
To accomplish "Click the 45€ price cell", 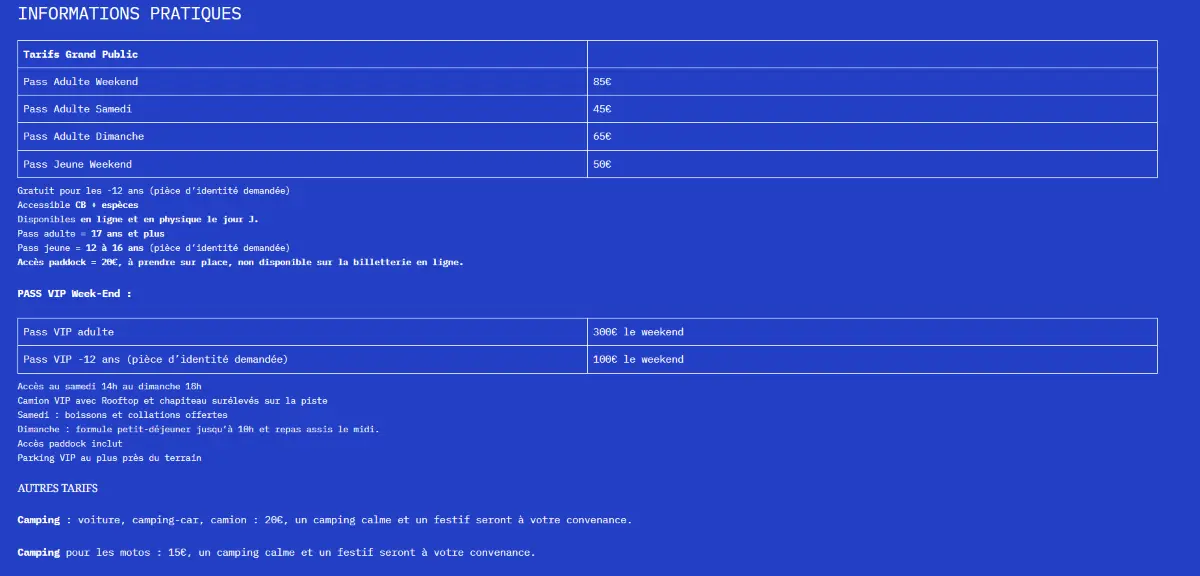I will click(x=602, y=109).
